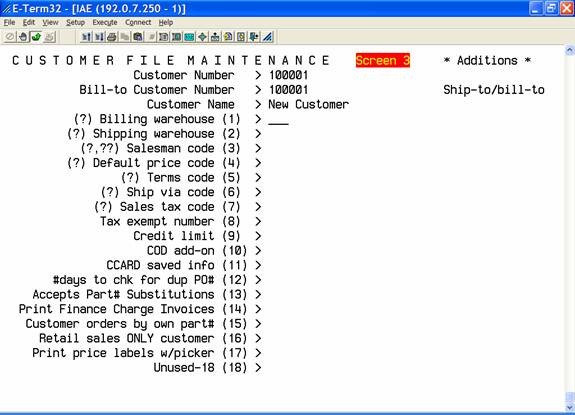575x415 pixels.
Task: Click the printer icon in the toolbar
Action: click(x=112, y=37)
